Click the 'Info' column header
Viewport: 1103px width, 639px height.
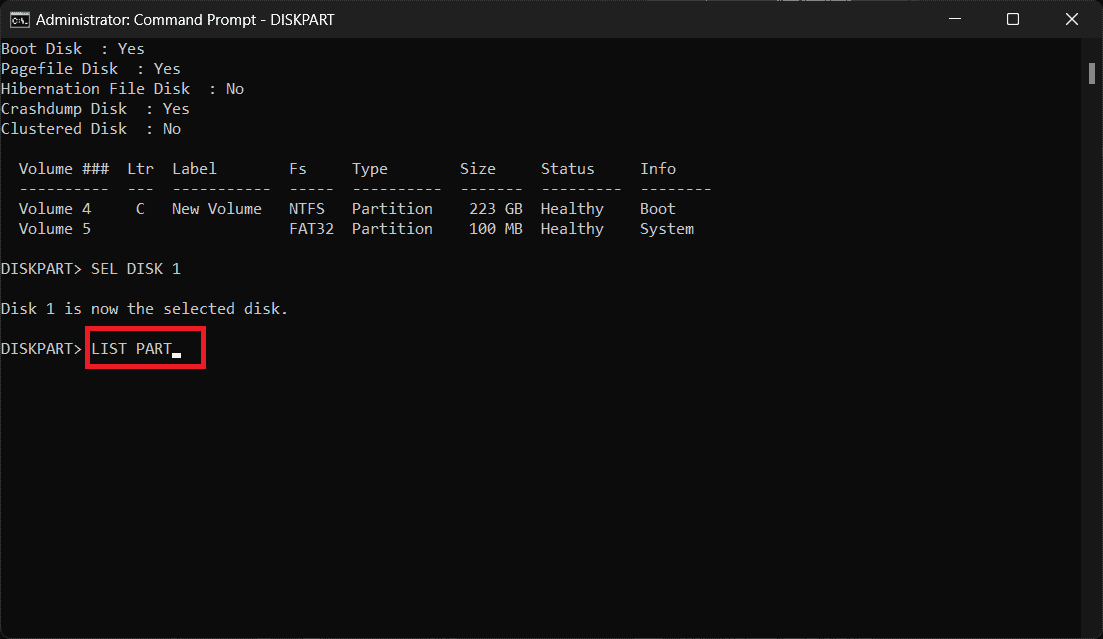tap(658, 169)
